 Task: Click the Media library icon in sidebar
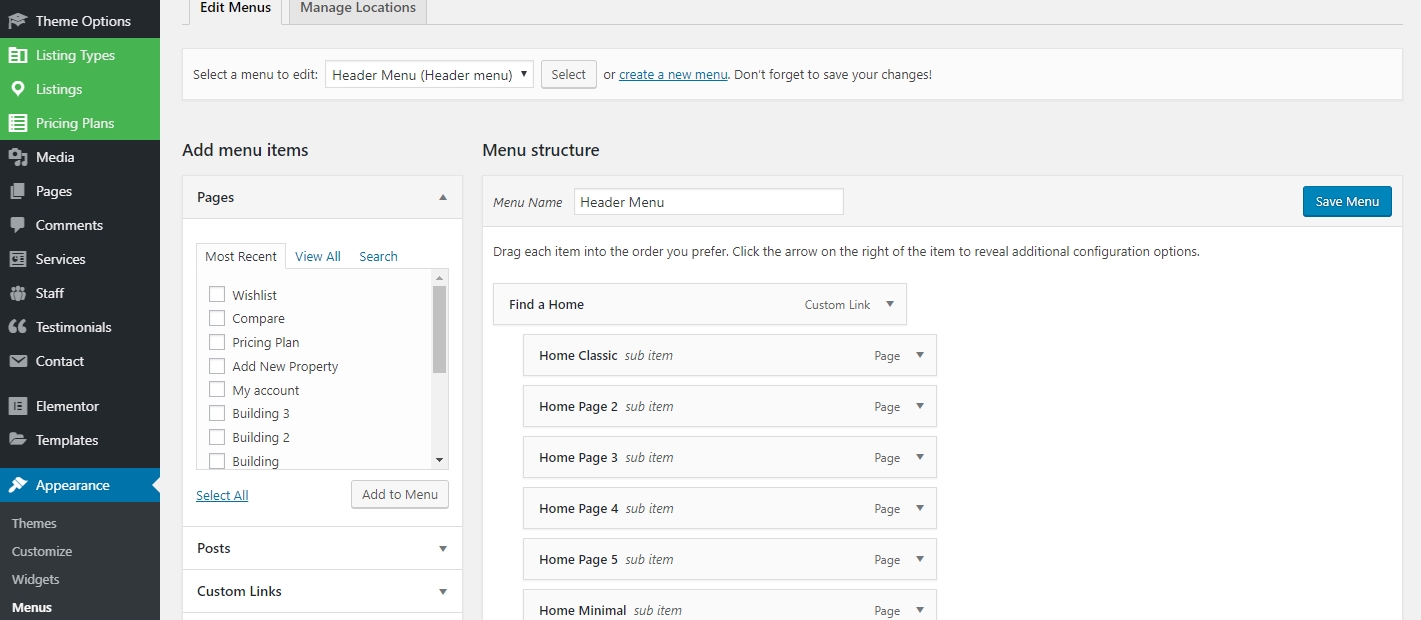point(17,157)
